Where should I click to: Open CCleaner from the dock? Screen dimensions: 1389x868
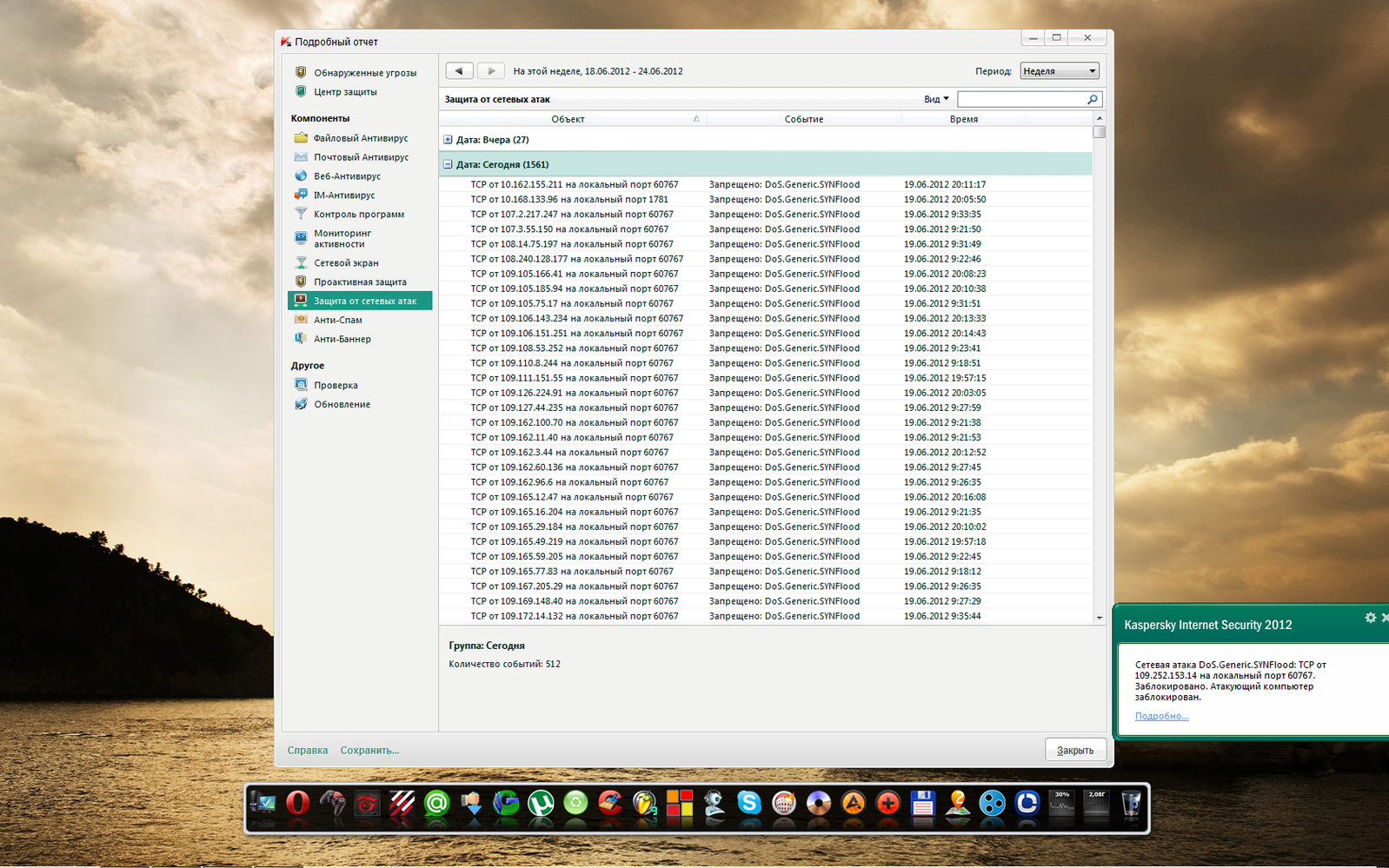pos(610,804)
